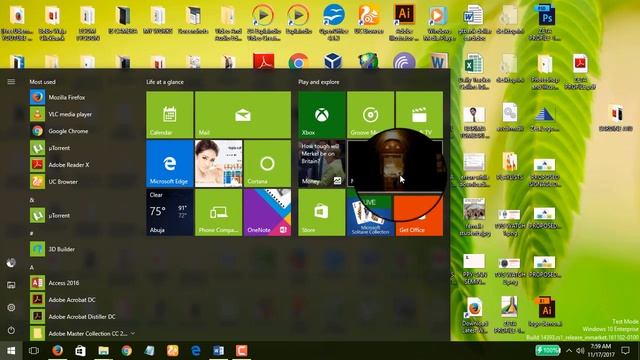Open the Money news tile
640x360 pixels.
(322, 164)
